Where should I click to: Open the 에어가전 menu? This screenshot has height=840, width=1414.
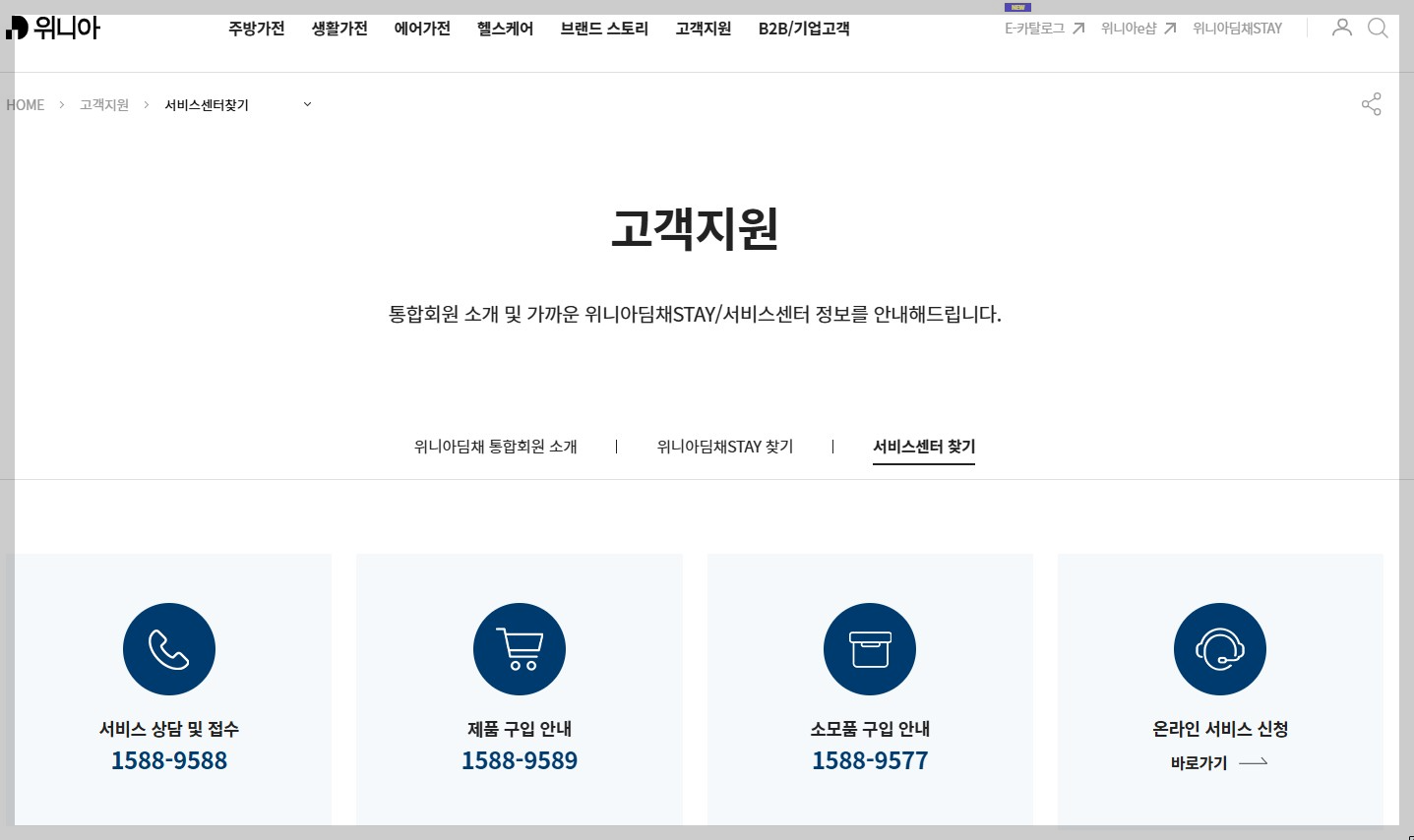422,29
